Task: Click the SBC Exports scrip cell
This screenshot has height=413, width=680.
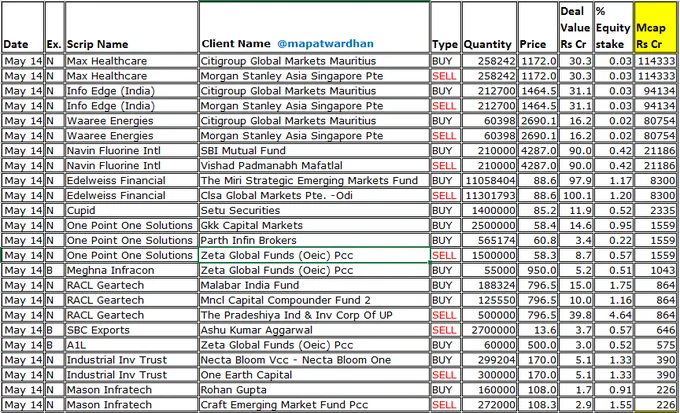Action: point(131,330)
